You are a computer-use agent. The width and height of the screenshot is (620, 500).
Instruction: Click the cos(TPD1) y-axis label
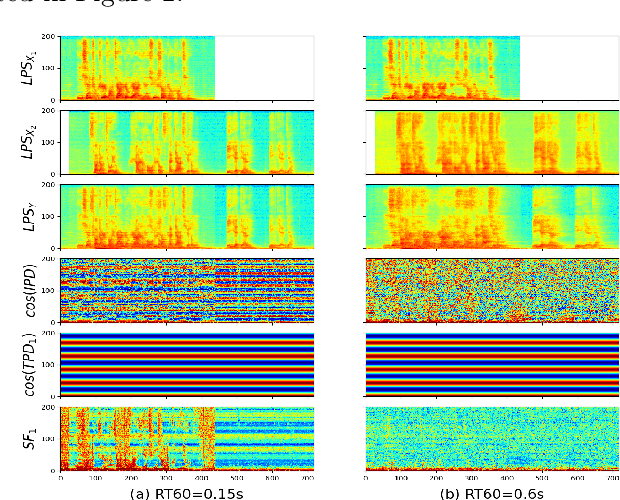pyautogui.click(x=31, y=364)
